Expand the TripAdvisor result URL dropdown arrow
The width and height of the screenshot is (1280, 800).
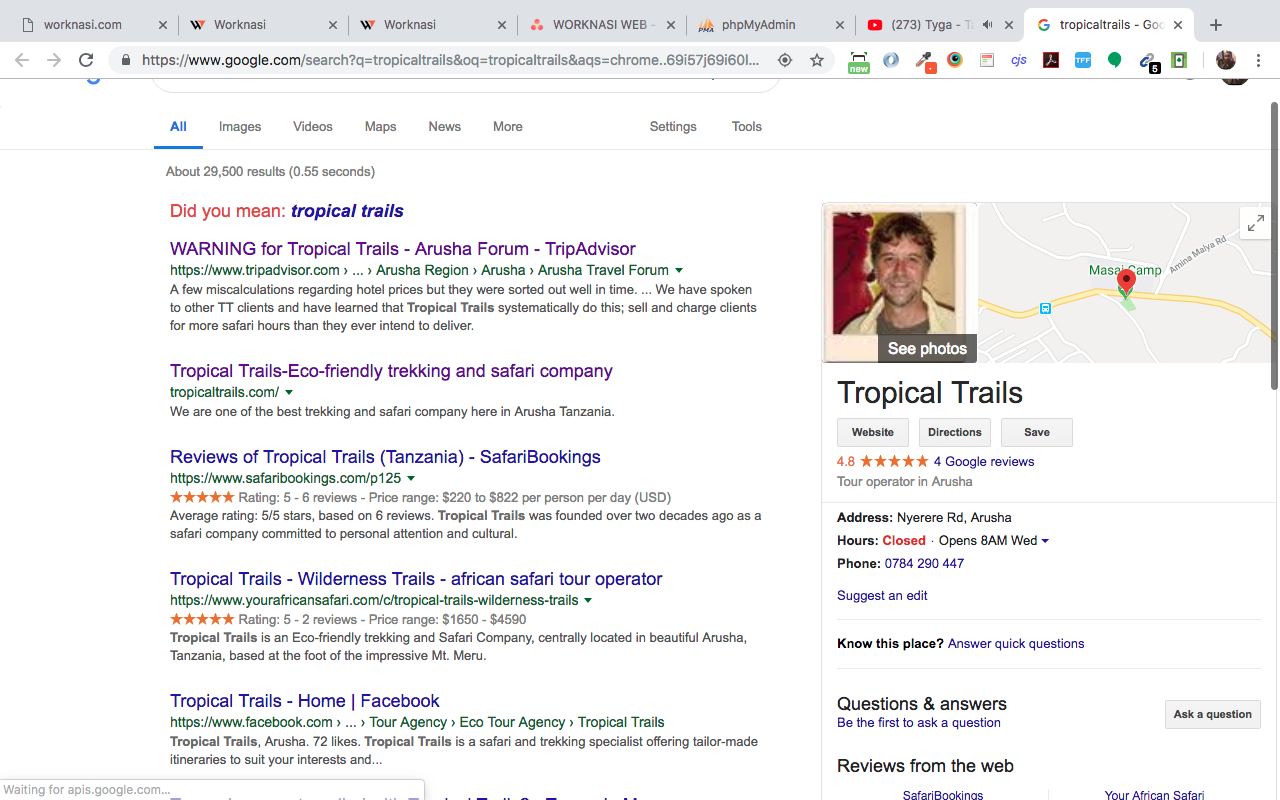679,270
